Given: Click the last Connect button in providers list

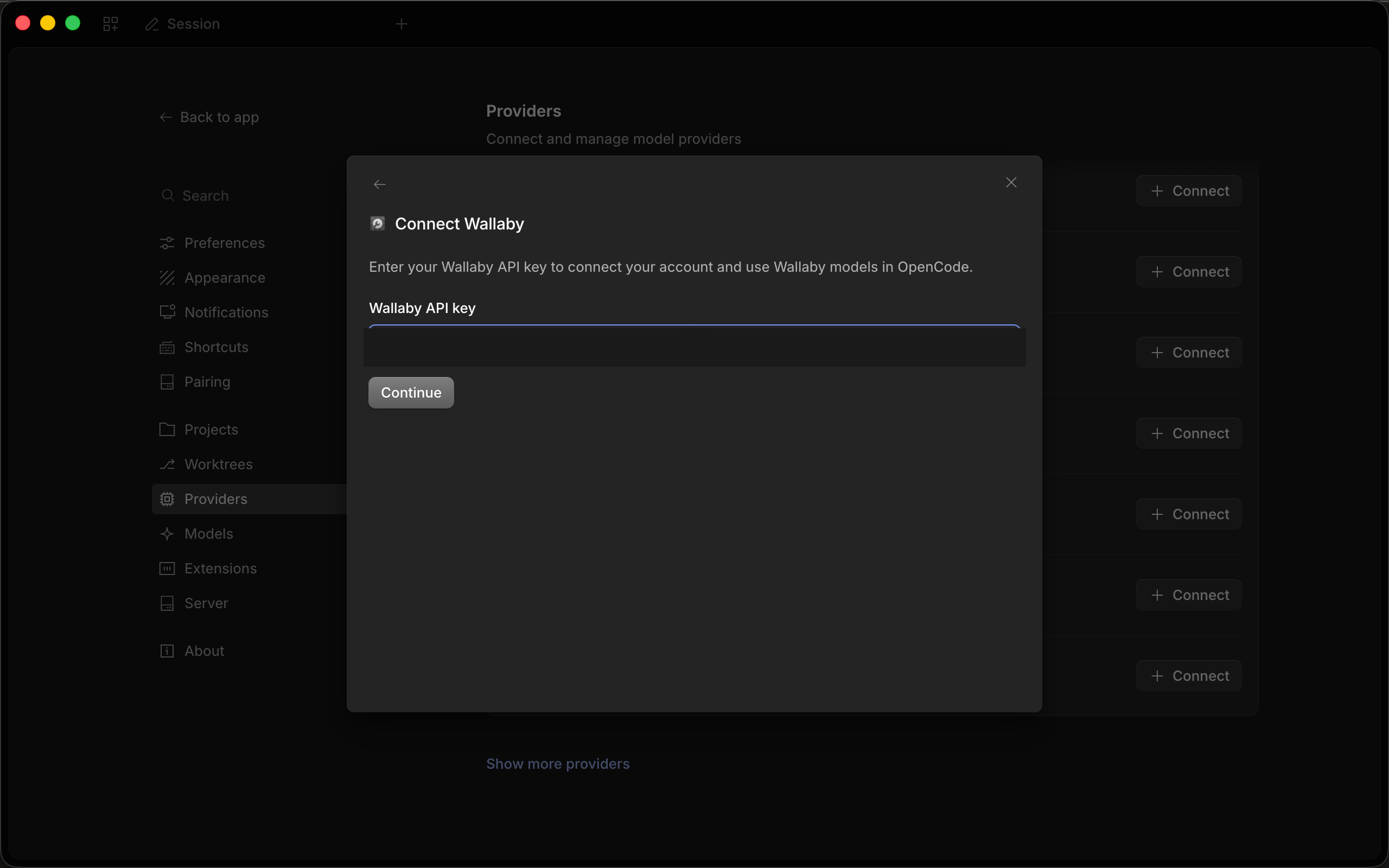Looking at the screenshot, I should point(1189,676).
